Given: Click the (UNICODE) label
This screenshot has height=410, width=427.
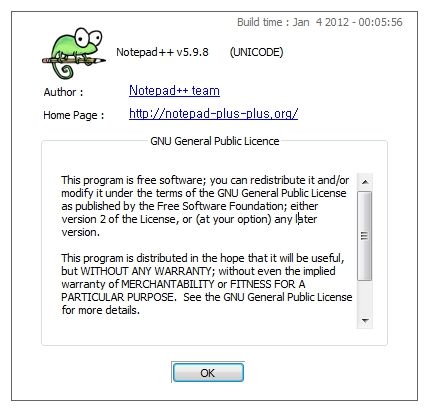Looking at the screenshot, I should [256, 52].
